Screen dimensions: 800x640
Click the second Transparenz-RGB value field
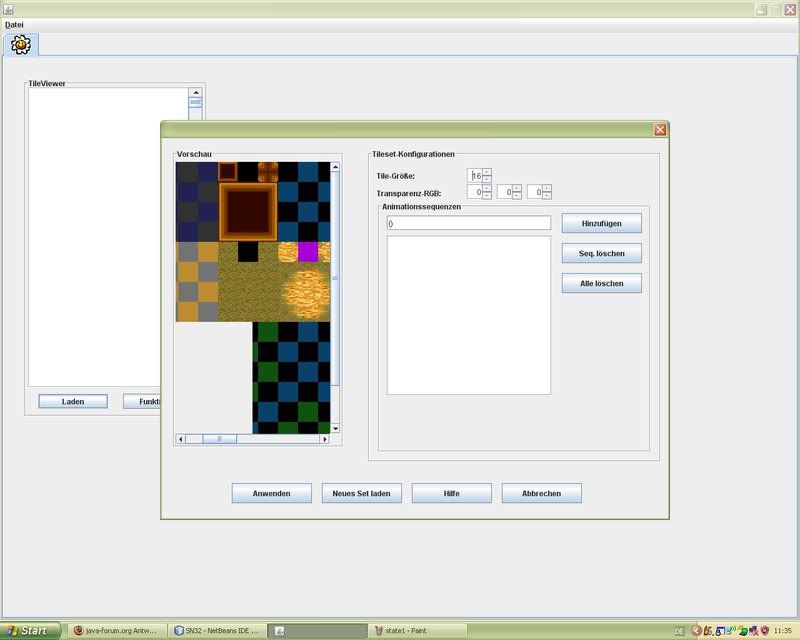point(505,192)
